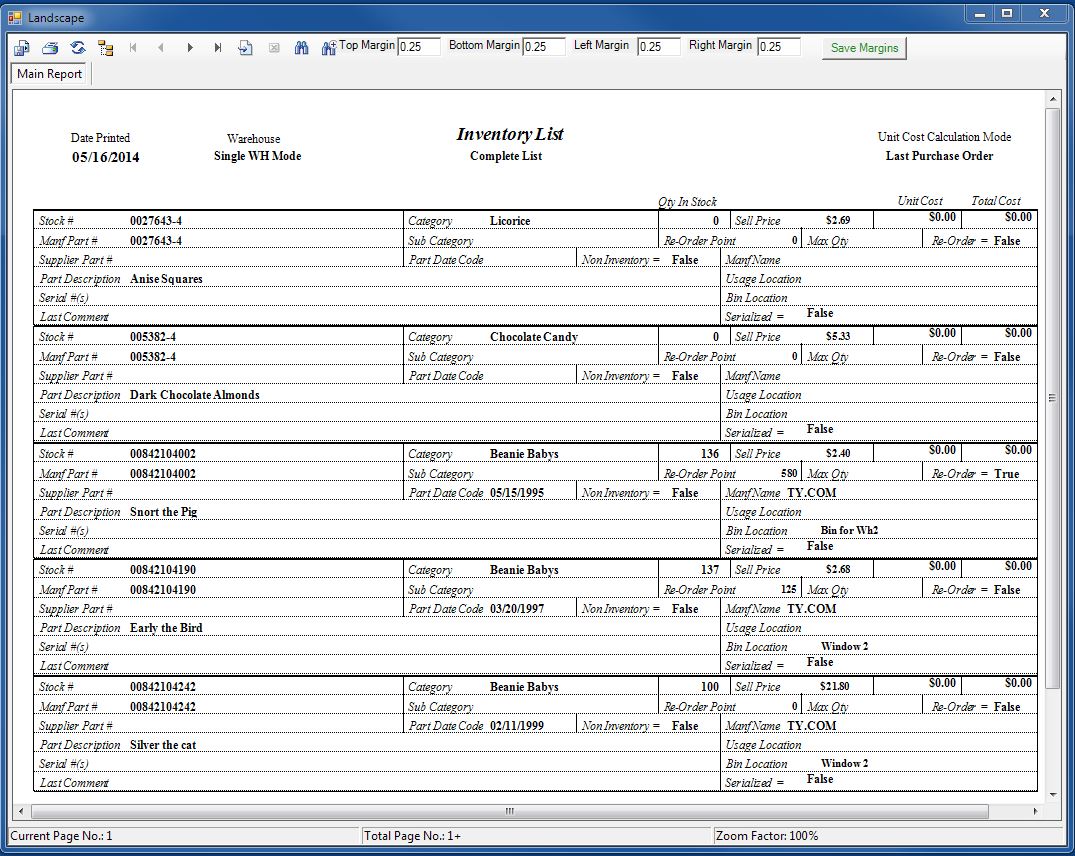This screenshot has width=1075, height=856.
Task: Focus the Right Margin input field
Action: (779, 47)
